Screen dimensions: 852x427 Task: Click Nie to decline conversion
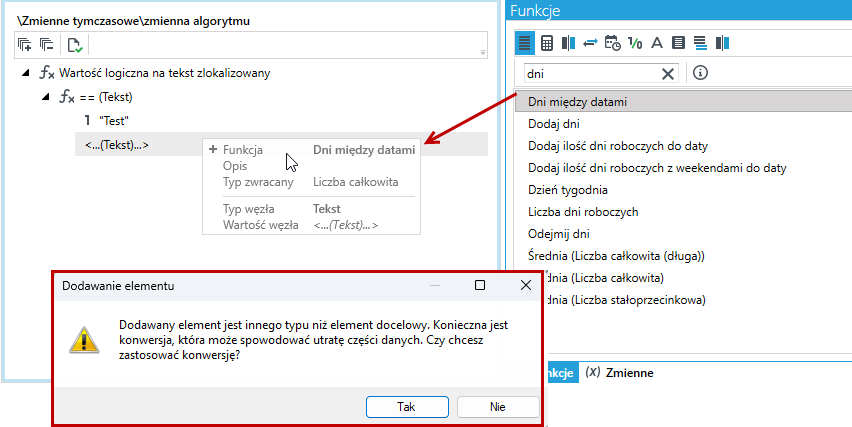pos(498,407)
